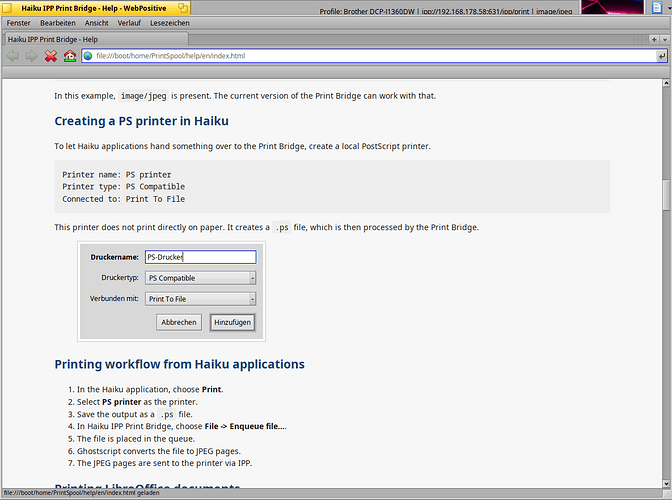Go forward with the right arrow icon
This screenshot has height=500, width=672.
coord(31,56)
